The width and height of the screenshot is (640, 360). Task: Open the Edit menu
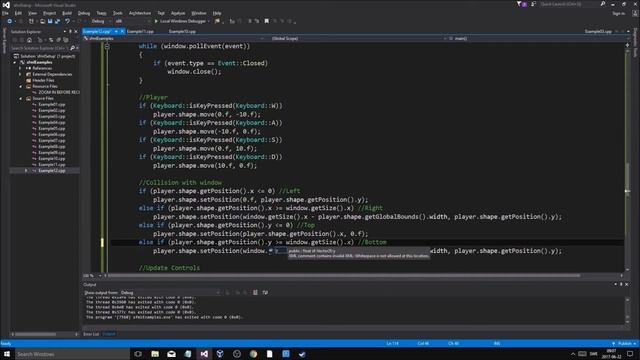(x=18, y=13)
